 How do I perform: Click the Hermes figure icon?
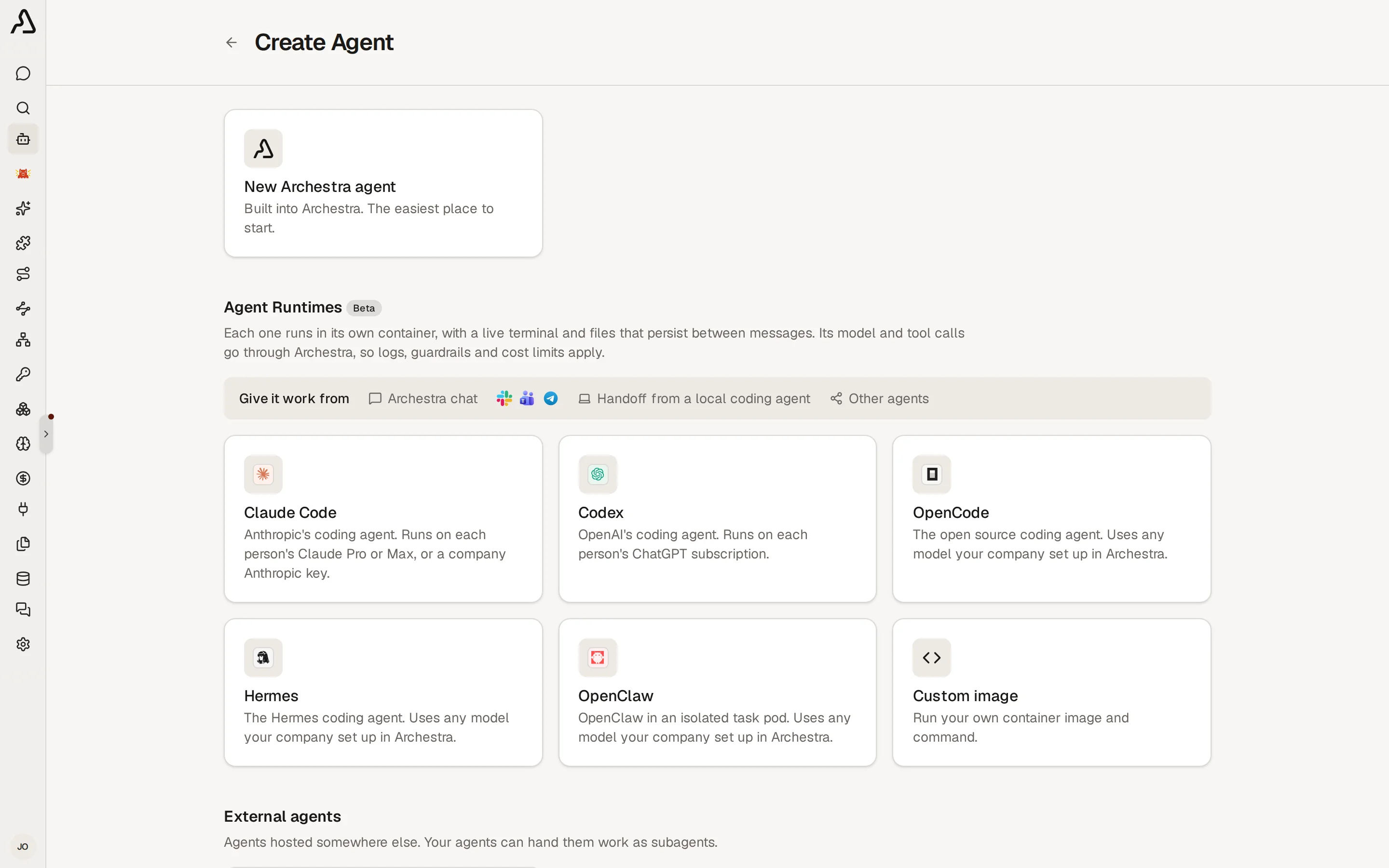pos(263,657)
